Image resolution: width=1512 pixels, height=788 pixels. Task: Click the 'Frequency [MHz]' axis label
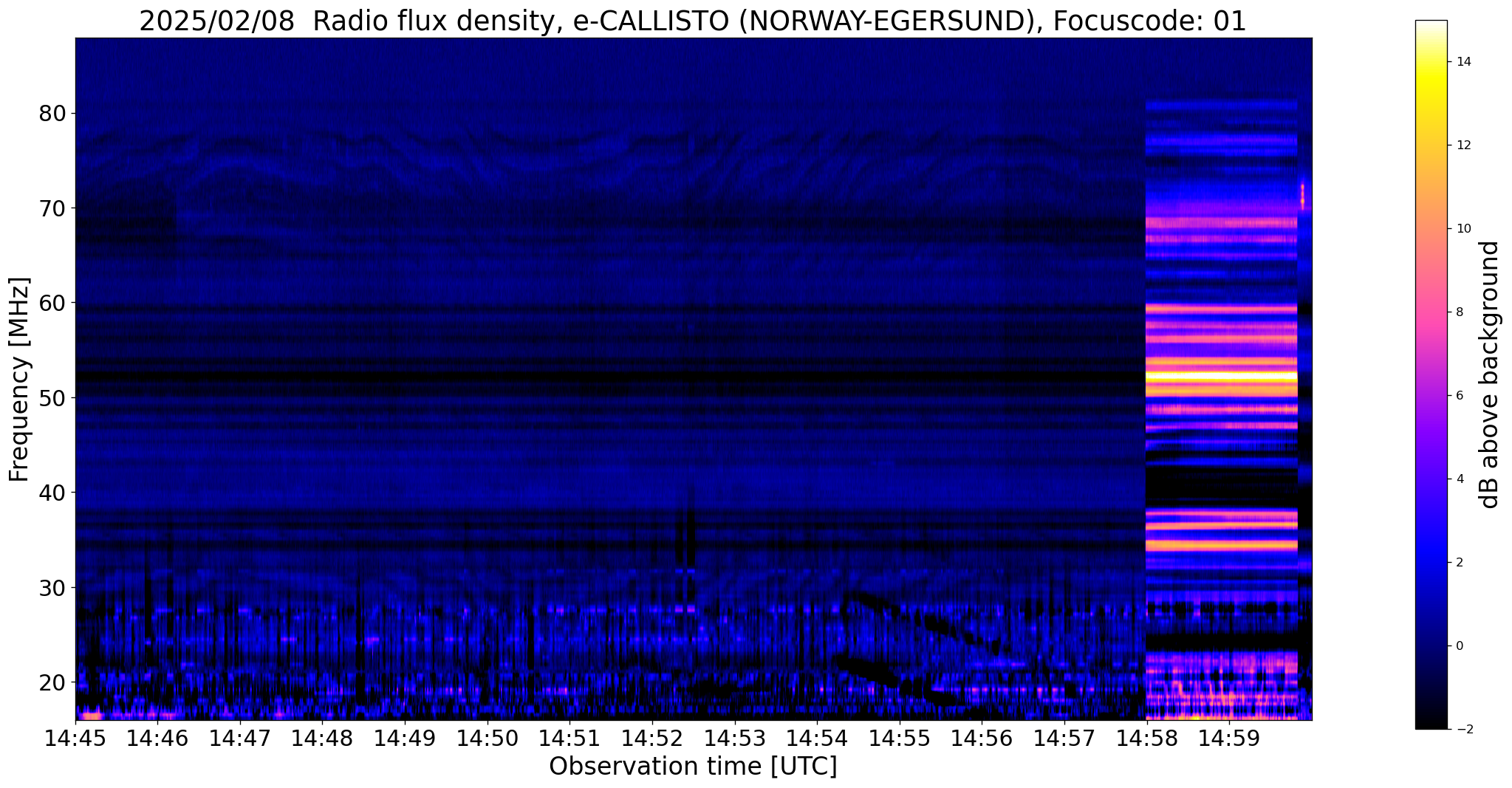tap(20, 380)
